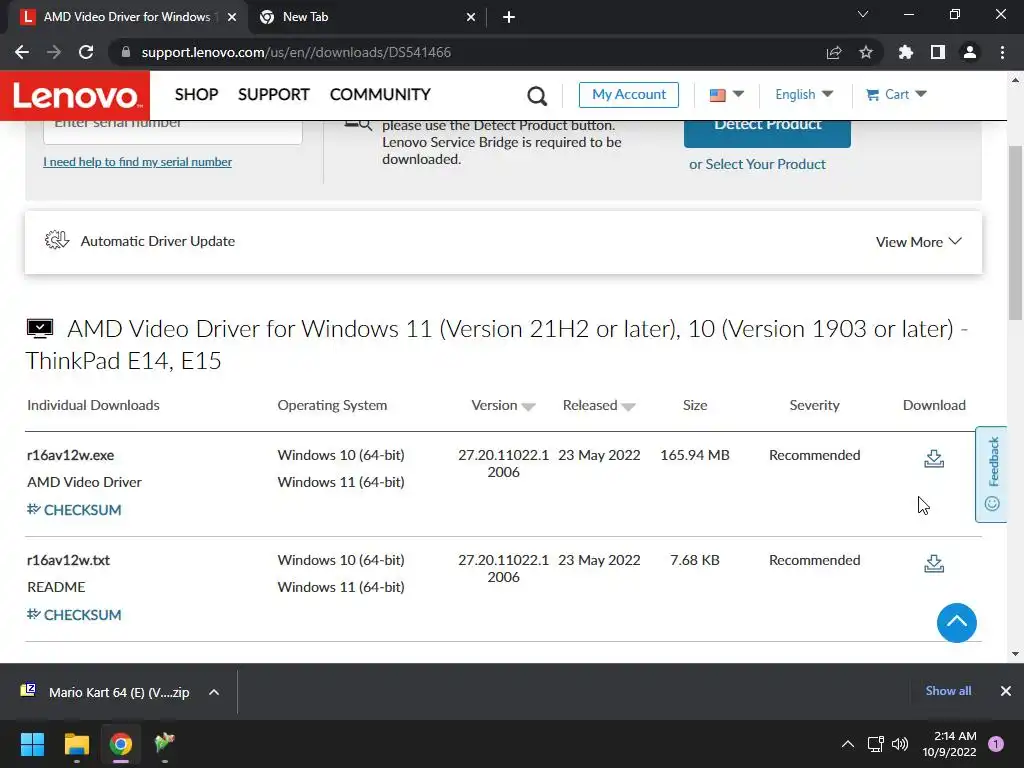Click Show all downloads
The height and width of the screenshot is (768, 1024).
[948, 691]
